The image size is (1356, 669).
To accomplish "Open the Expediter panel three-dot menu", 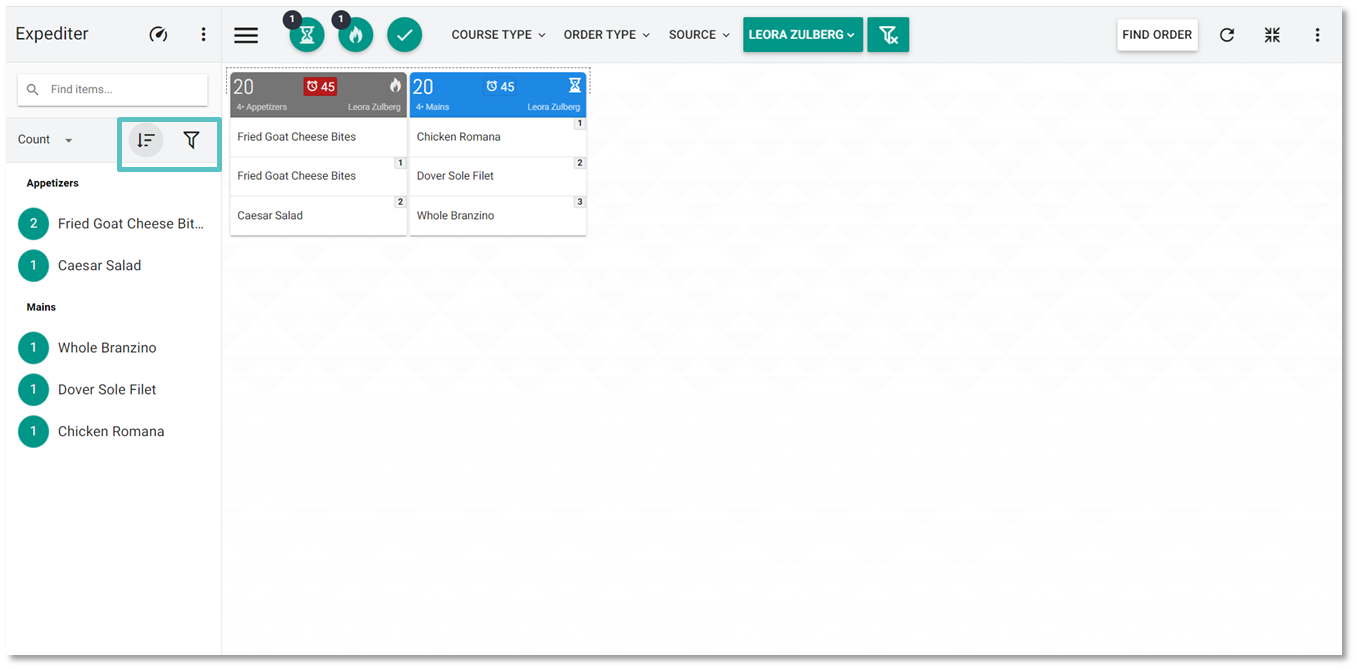I will pyautogui.click(x=203, y=34).
